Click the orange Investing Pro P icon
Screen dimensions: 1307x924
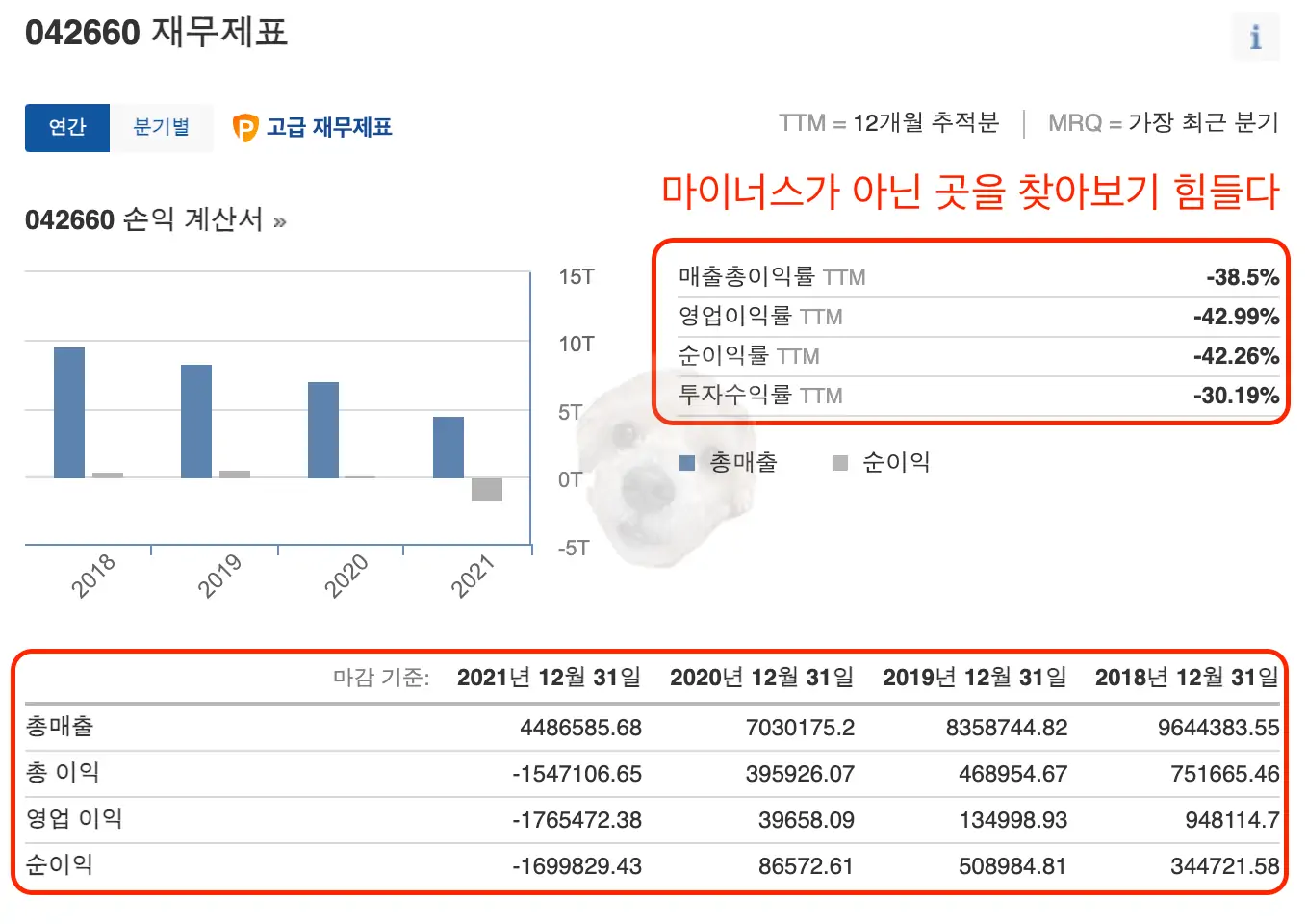pos(247,127)
